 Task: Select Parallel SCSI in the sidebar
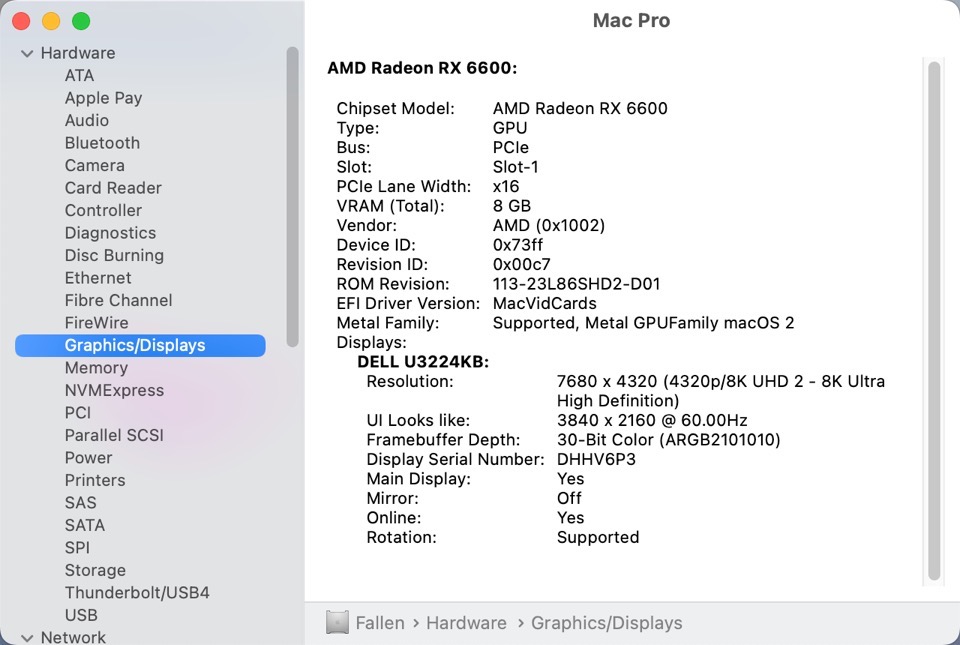click(x=114, y=435)
